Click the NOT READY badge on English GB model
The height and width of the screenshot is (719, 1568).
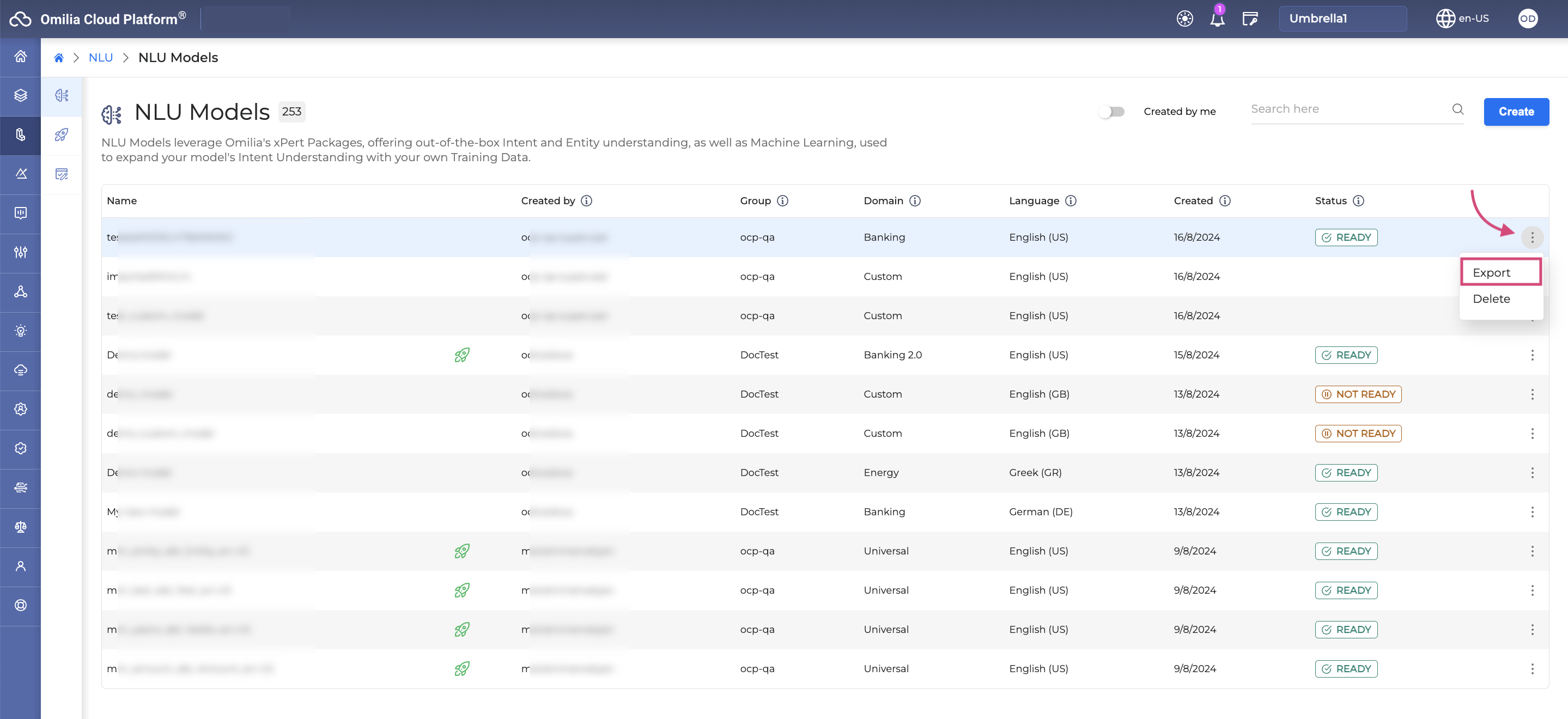(1358, 394)
